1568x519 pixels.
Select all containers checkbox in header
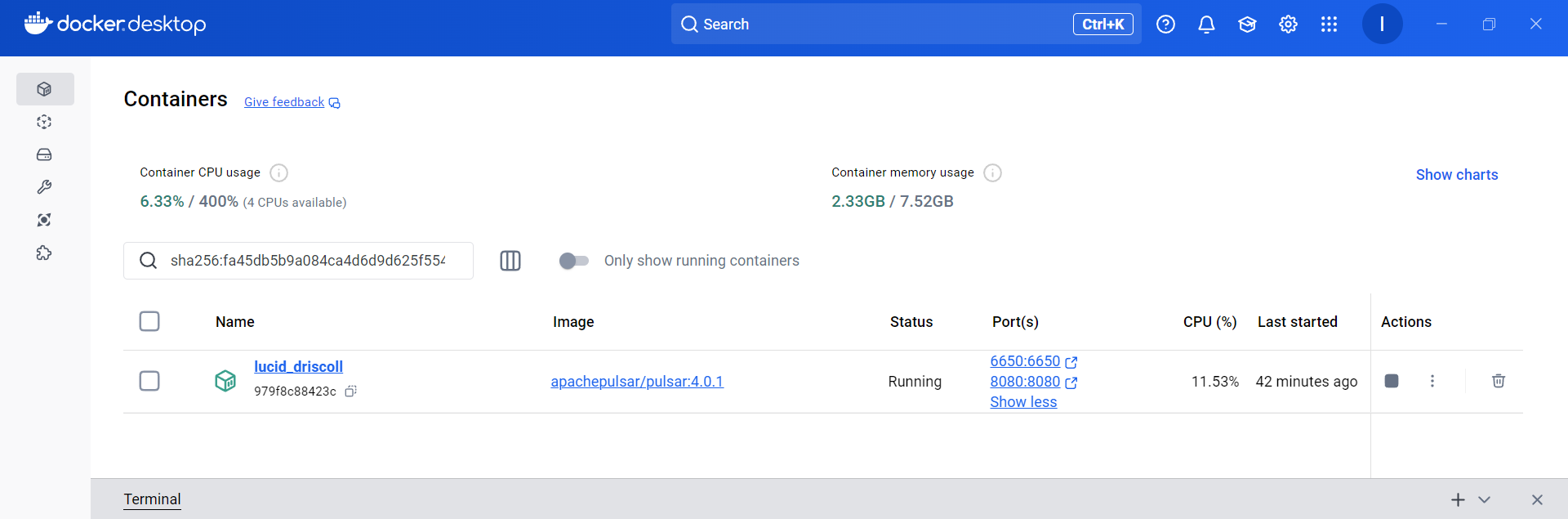(x=149, y=321)
